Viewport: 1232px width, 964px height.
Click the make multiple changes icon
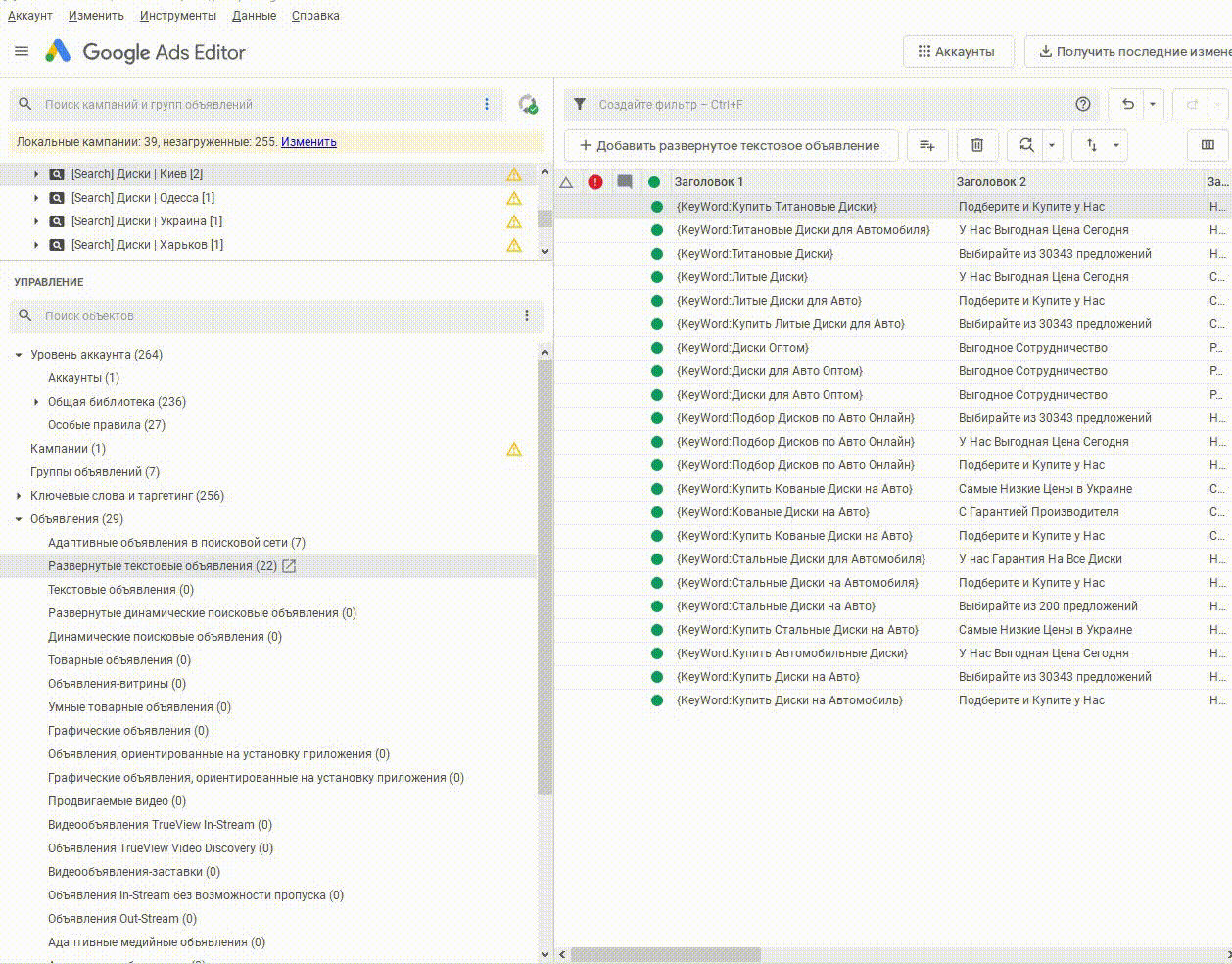point(926,146)
